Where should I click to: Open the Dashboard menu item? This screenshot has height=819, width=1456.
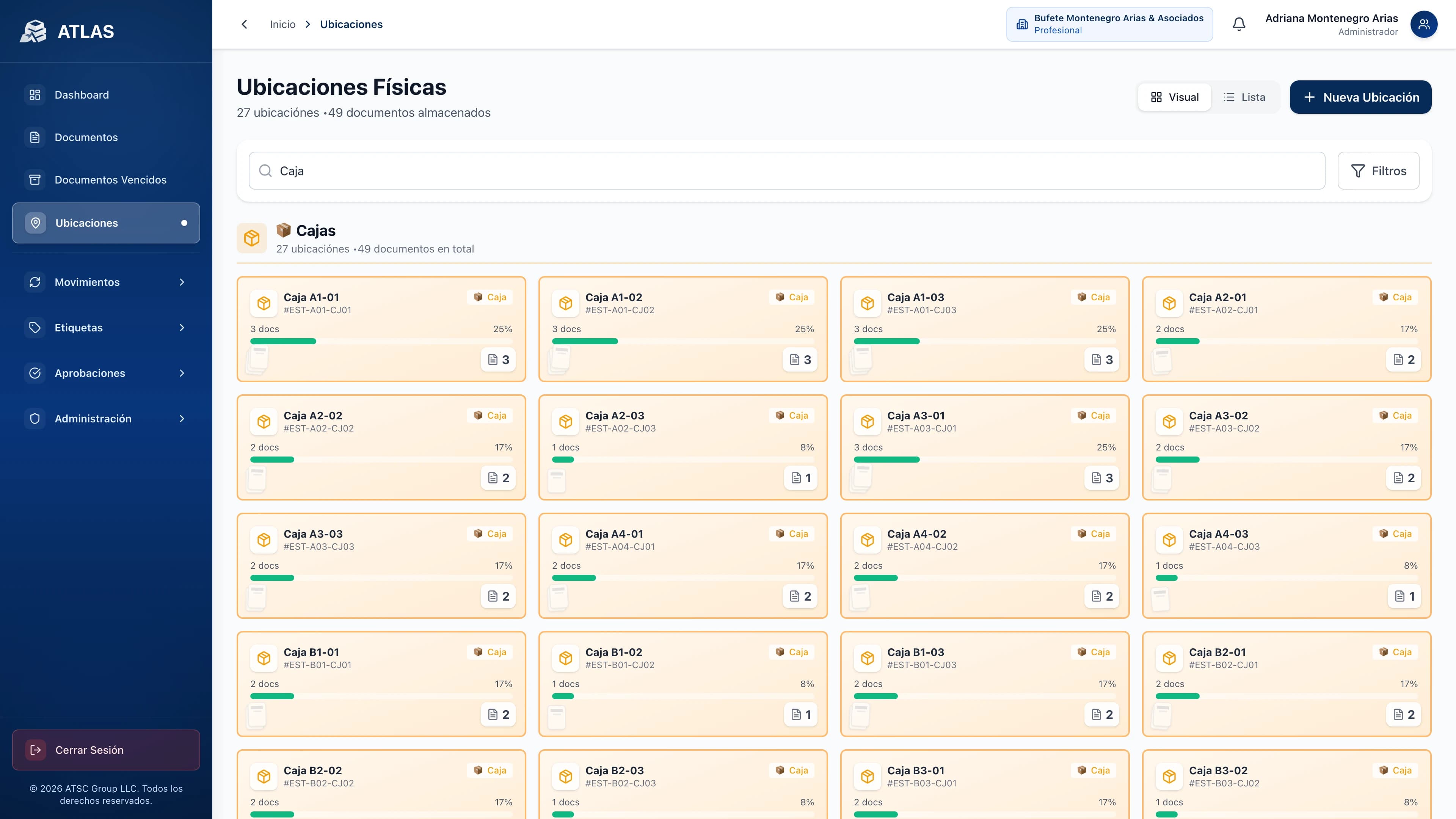[106, 95]
